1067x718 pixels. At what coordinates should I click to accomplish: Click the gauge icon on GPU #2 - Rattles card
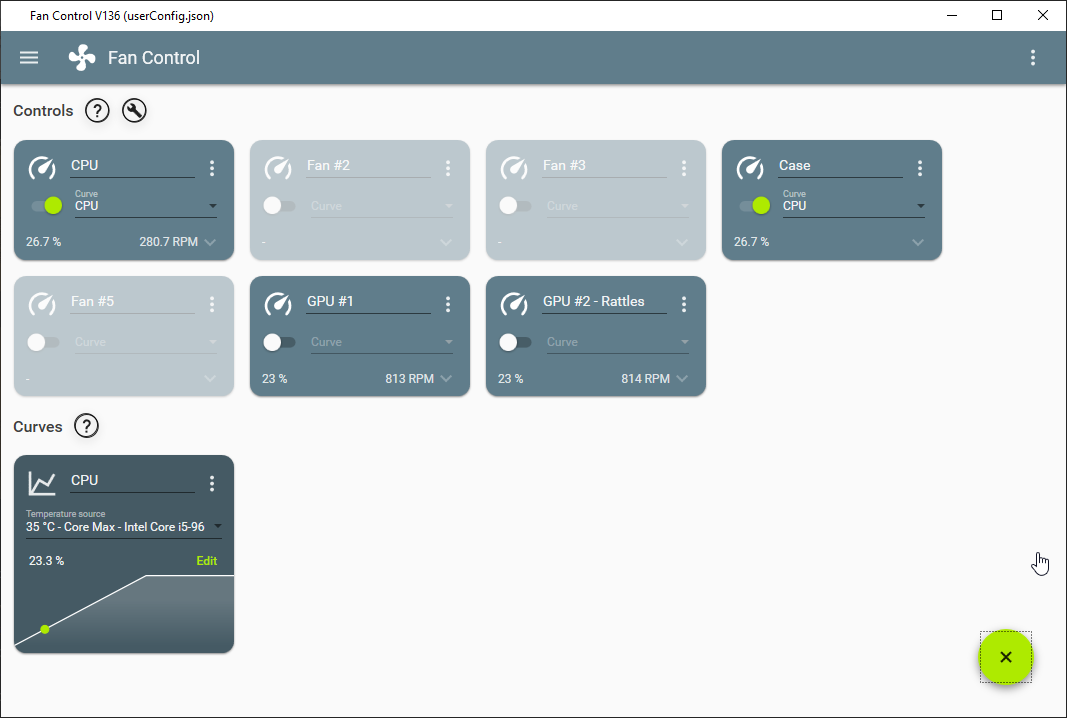tap(514, 304)
